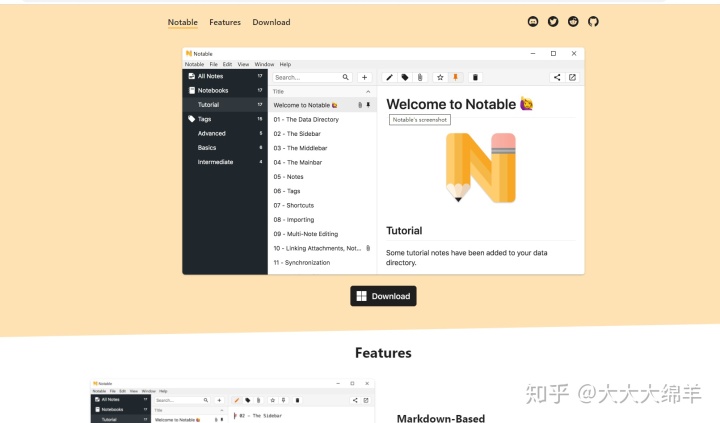
Task: Open the Window menu
Action: tap(264, 64)
